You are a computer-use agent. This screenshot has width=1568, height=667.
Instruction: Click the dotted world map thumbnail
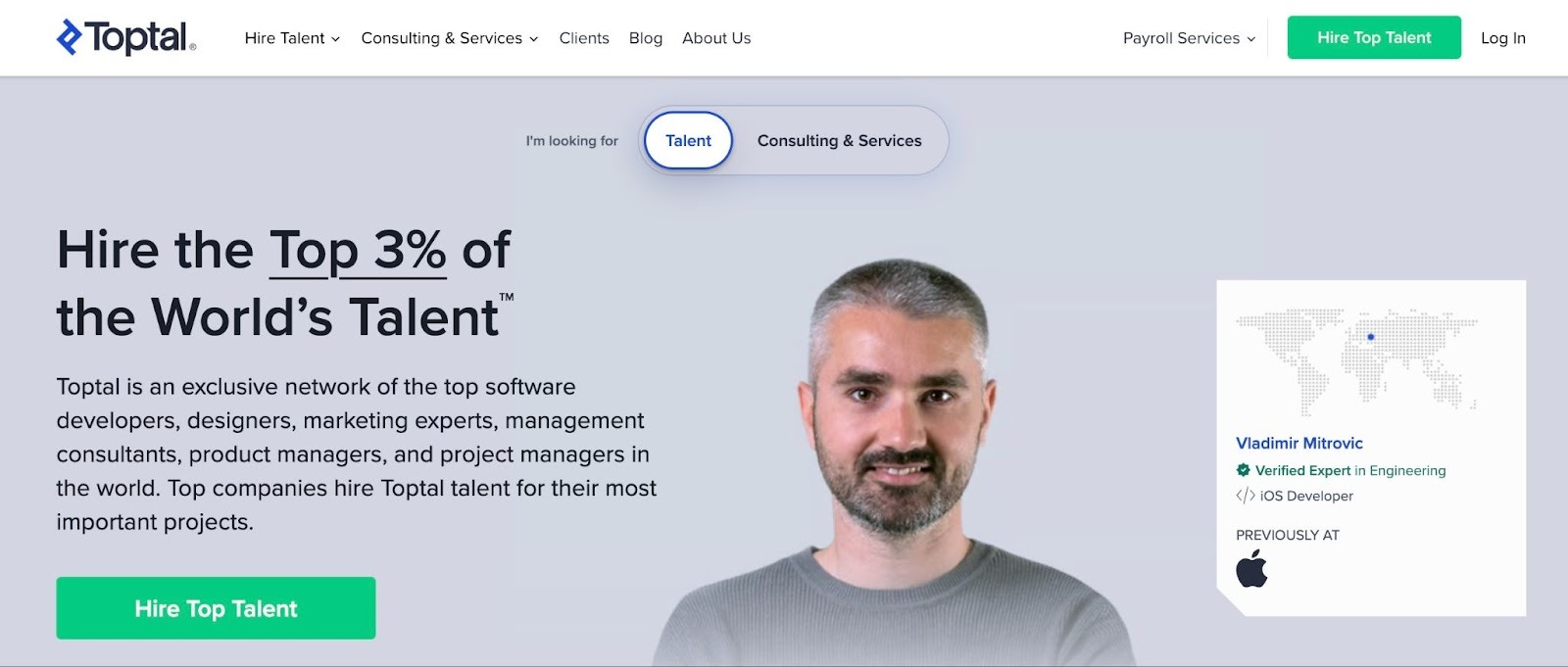1356,361
